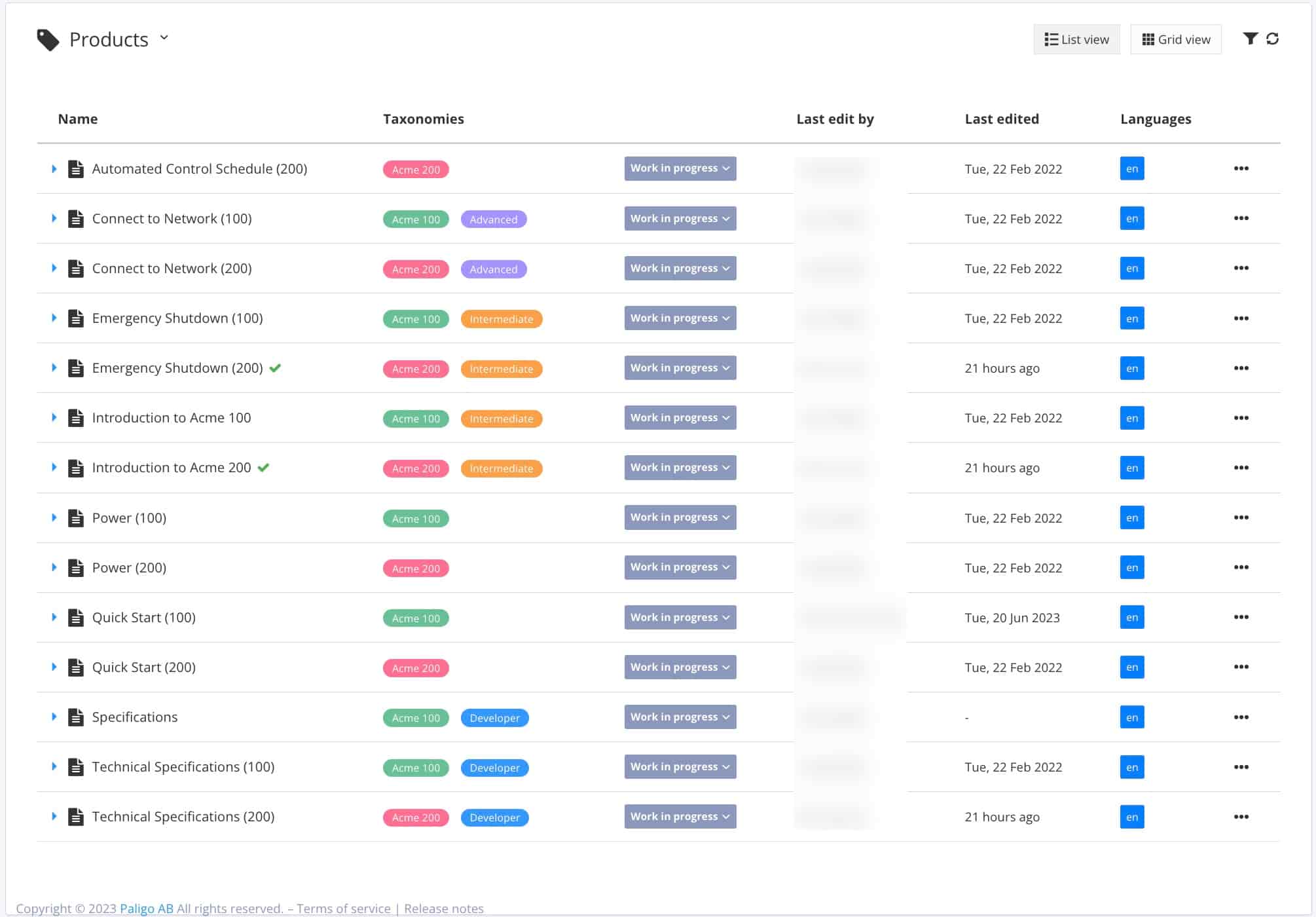Open the Release notes link
This screenshot has height=917, width=1316.
click(x=443, y=908)
